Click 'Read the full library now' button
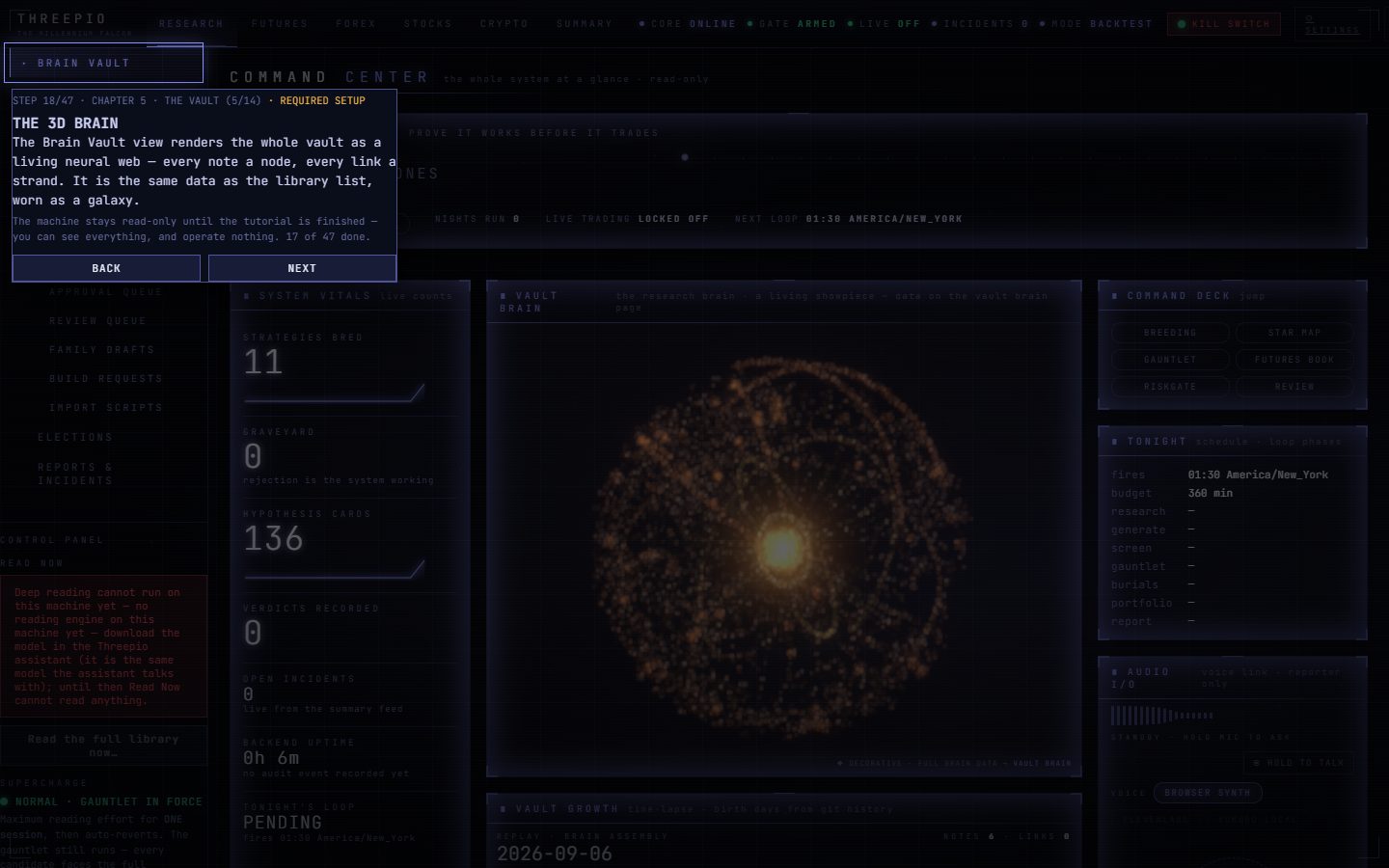 click(103, 746)
